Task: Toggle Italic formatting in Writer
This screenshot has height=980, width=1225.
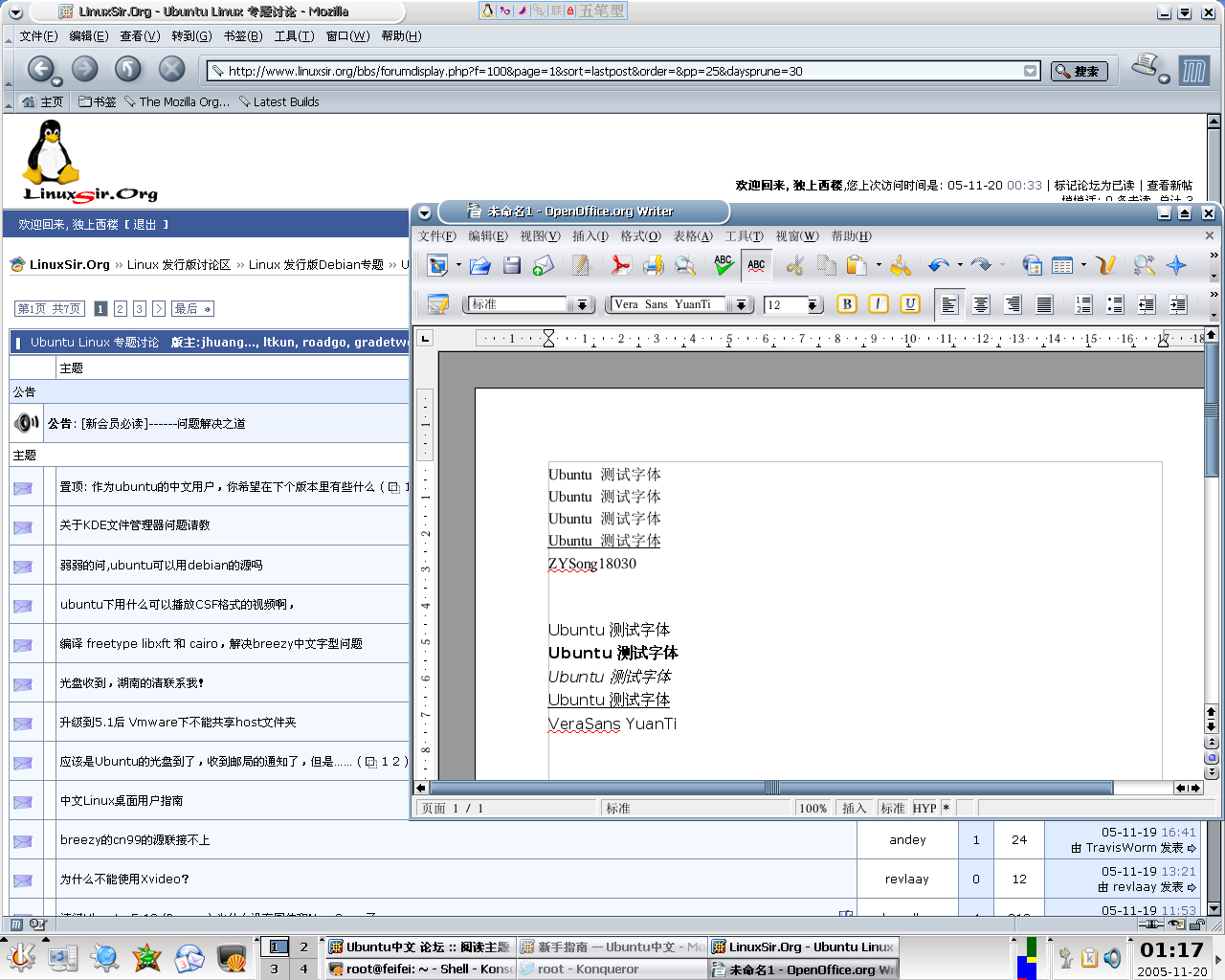Action: point(879,304)
